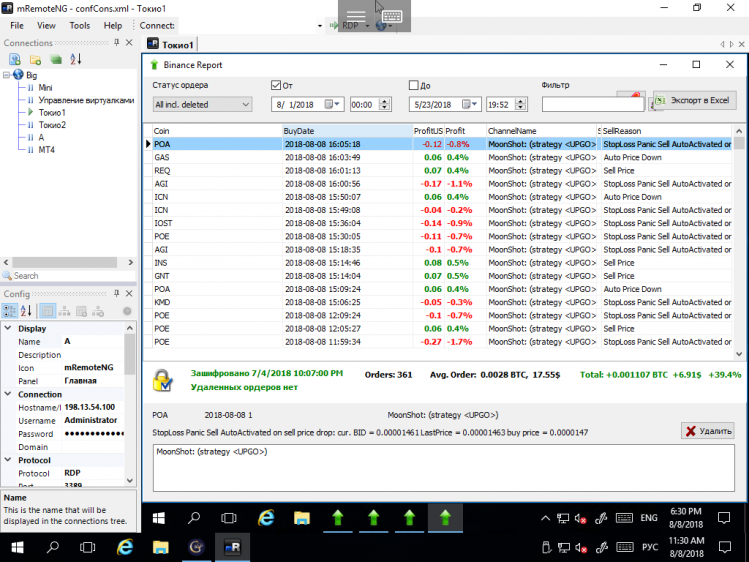749x562 pixels.
Task: Open the Tools menu
Action: [80, 26]
